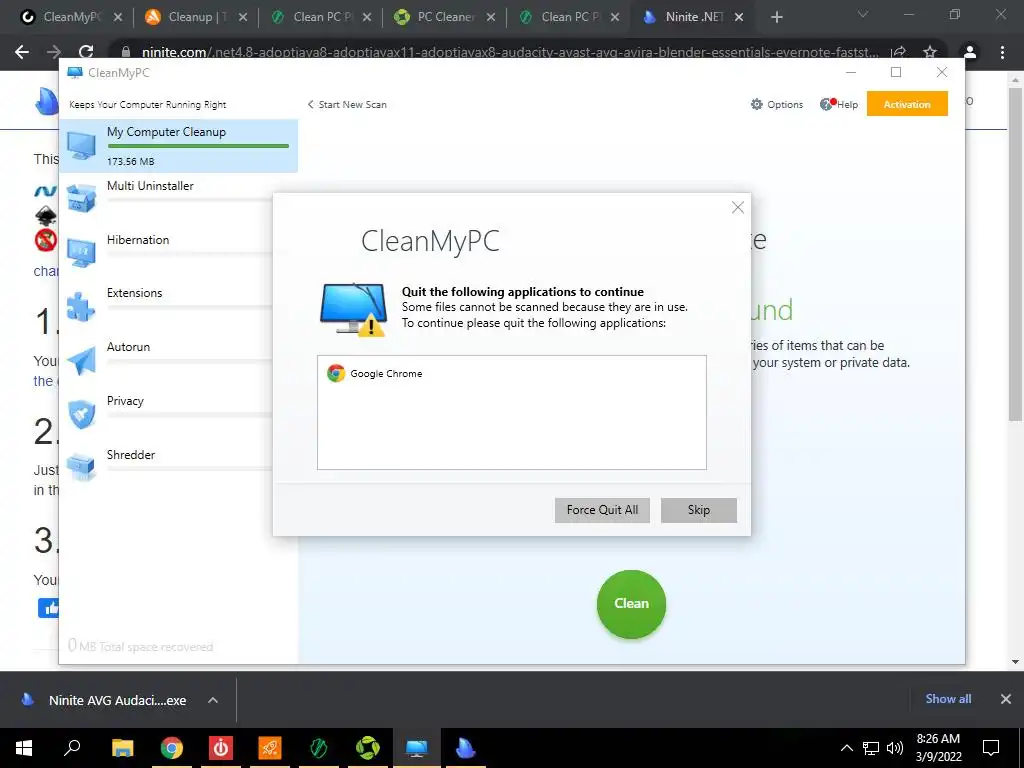This screenshot has width=1024, height=768.
Task: Open the Shredder section
Action: 167,468
